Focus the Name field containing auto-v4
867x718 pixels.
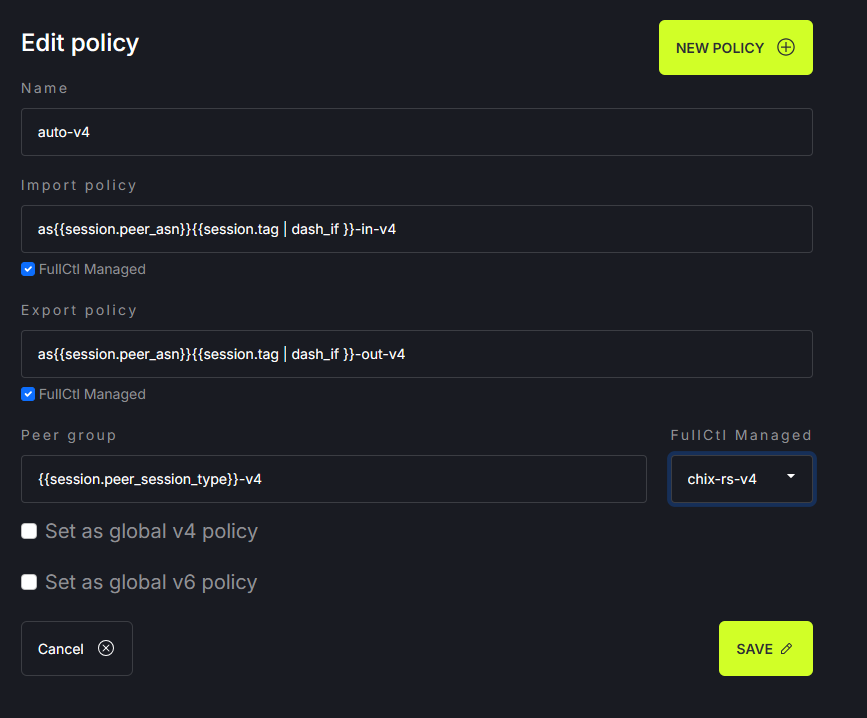(416, 132)
